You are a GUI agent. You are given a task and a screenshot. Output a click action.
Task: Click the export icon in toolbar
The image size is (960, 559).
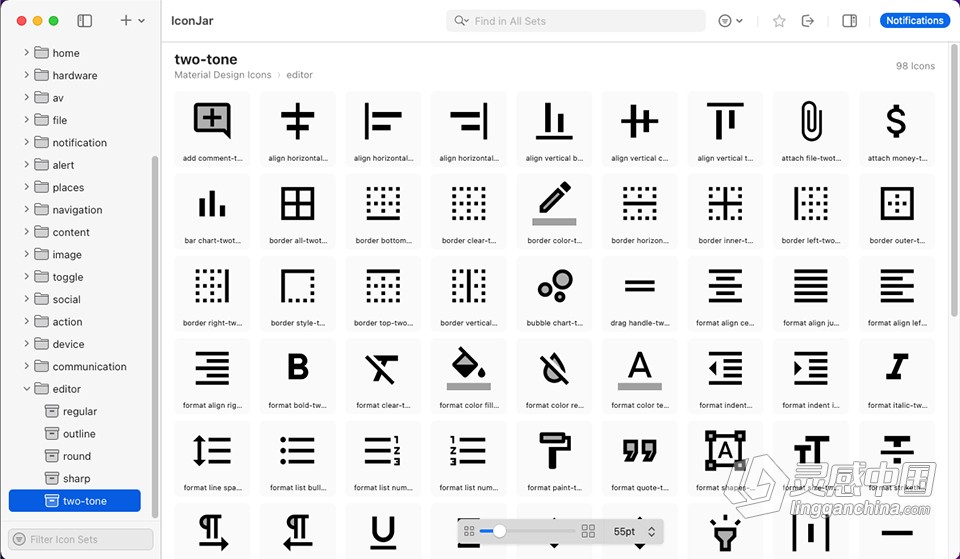pyautogui.click(x=808, y=21)
